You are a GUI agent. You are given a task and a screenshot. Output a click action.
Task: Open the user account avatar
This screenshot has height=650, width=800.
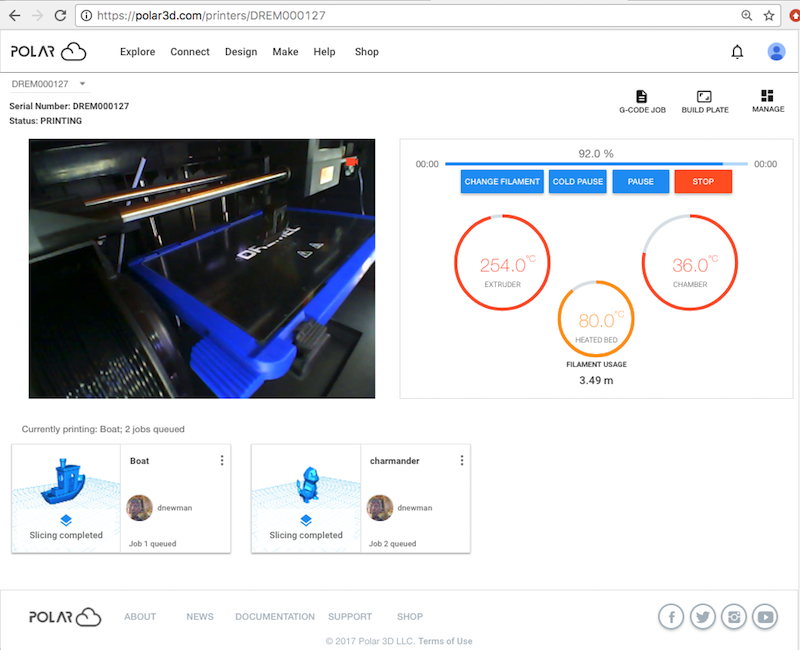click(776, 52)
